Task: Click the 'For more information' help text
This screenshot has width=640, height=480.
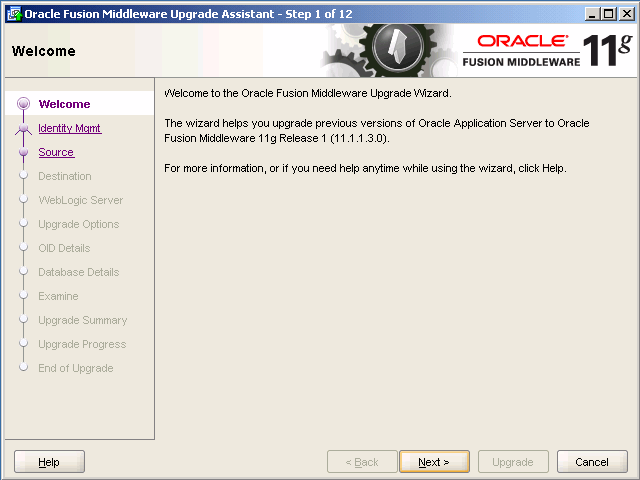Action: (365, 168)
